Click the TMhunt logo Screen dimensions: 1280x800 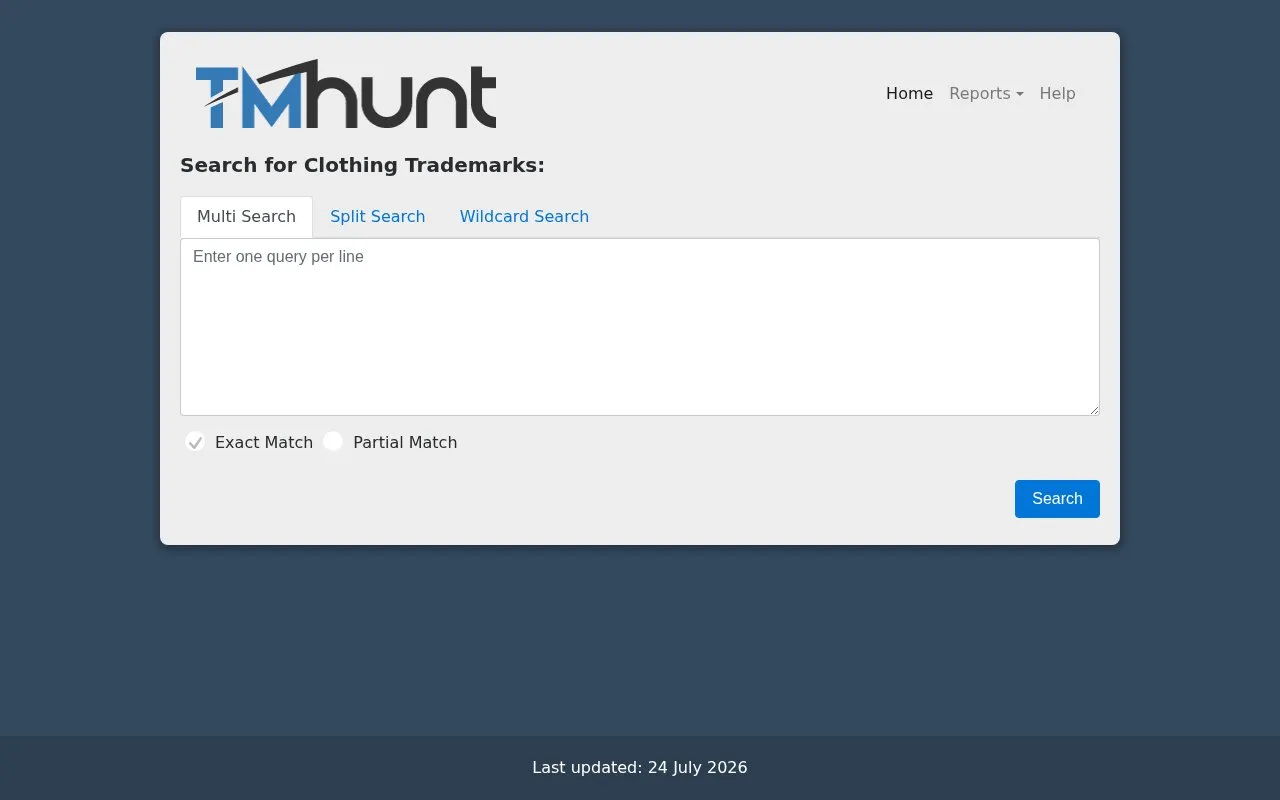[346, 94]
